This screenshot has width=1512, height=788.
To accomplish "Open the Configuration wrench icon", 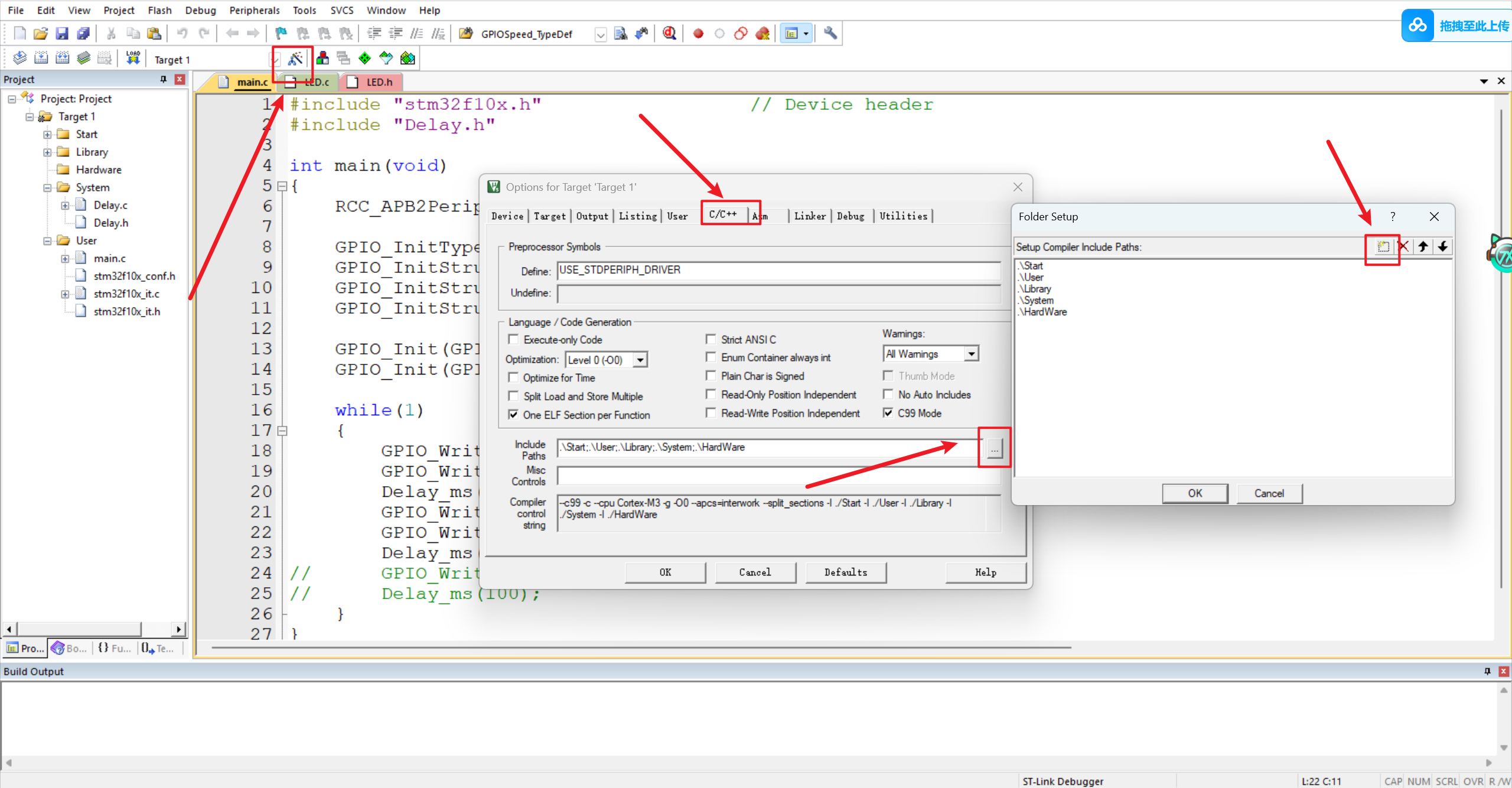I will [x=830, y=34].
